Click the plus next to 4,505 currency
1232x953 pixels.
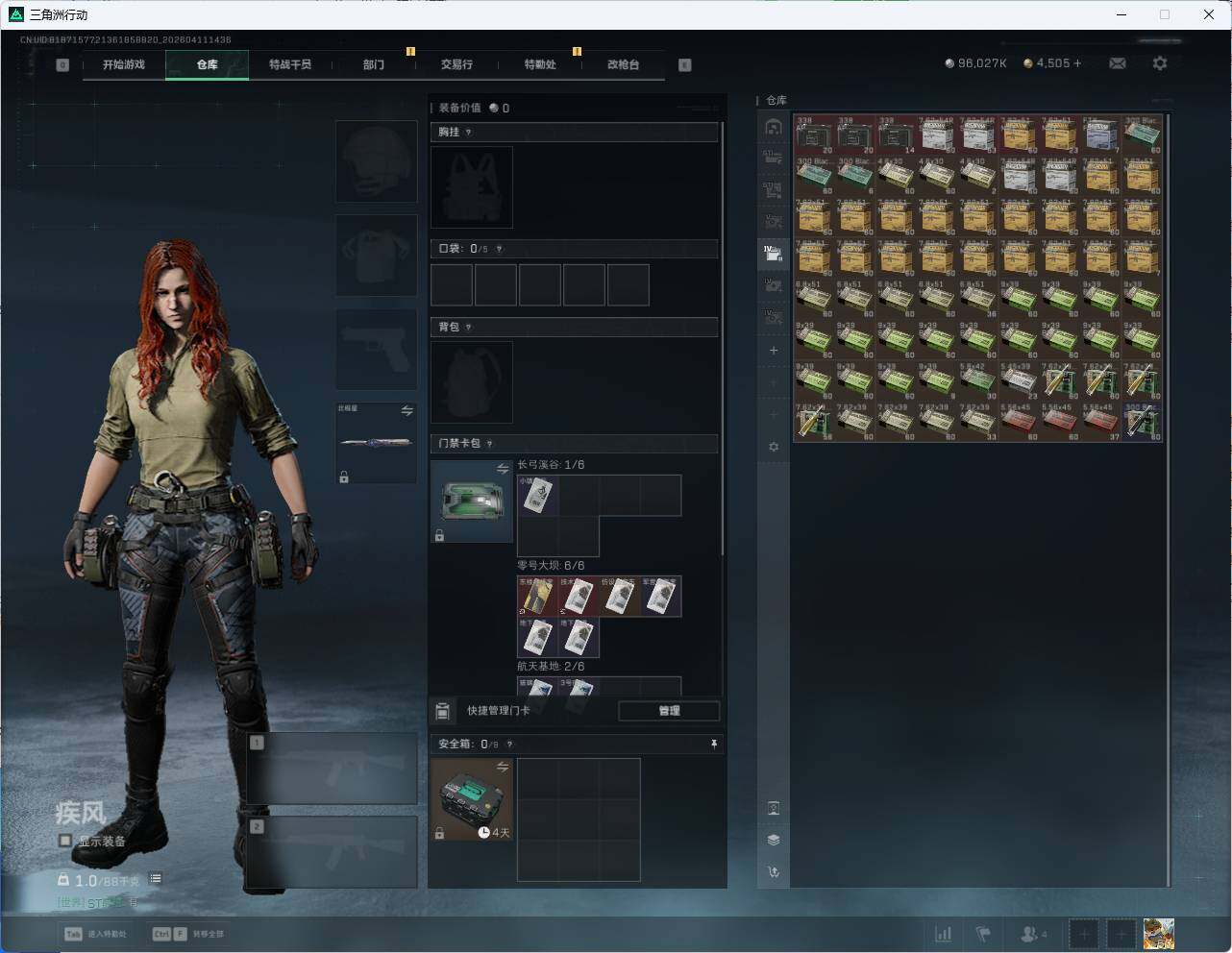(1077, 63)
